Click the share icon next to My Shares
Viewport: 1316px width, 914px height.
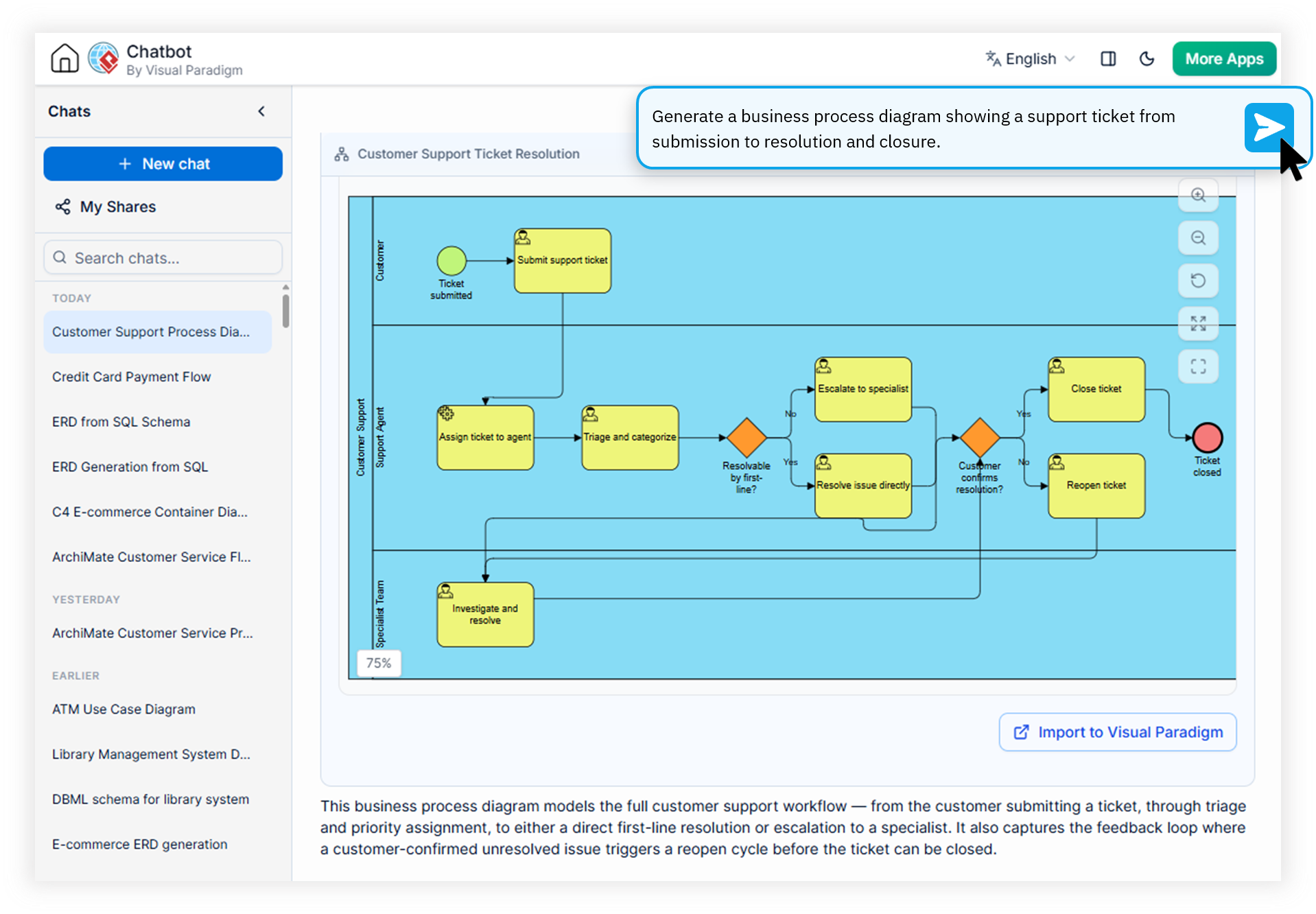click(x=63, y=207)
